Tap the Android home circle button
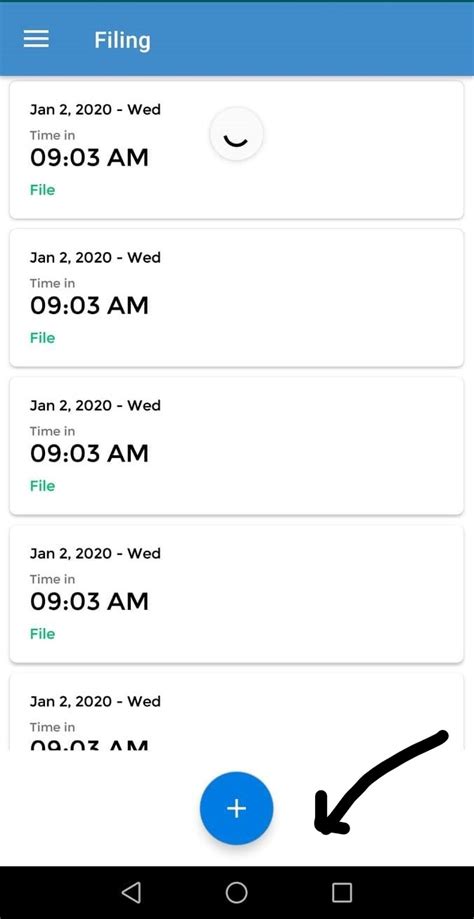This screenshot has height=919, width=474. tap(236, 893)
